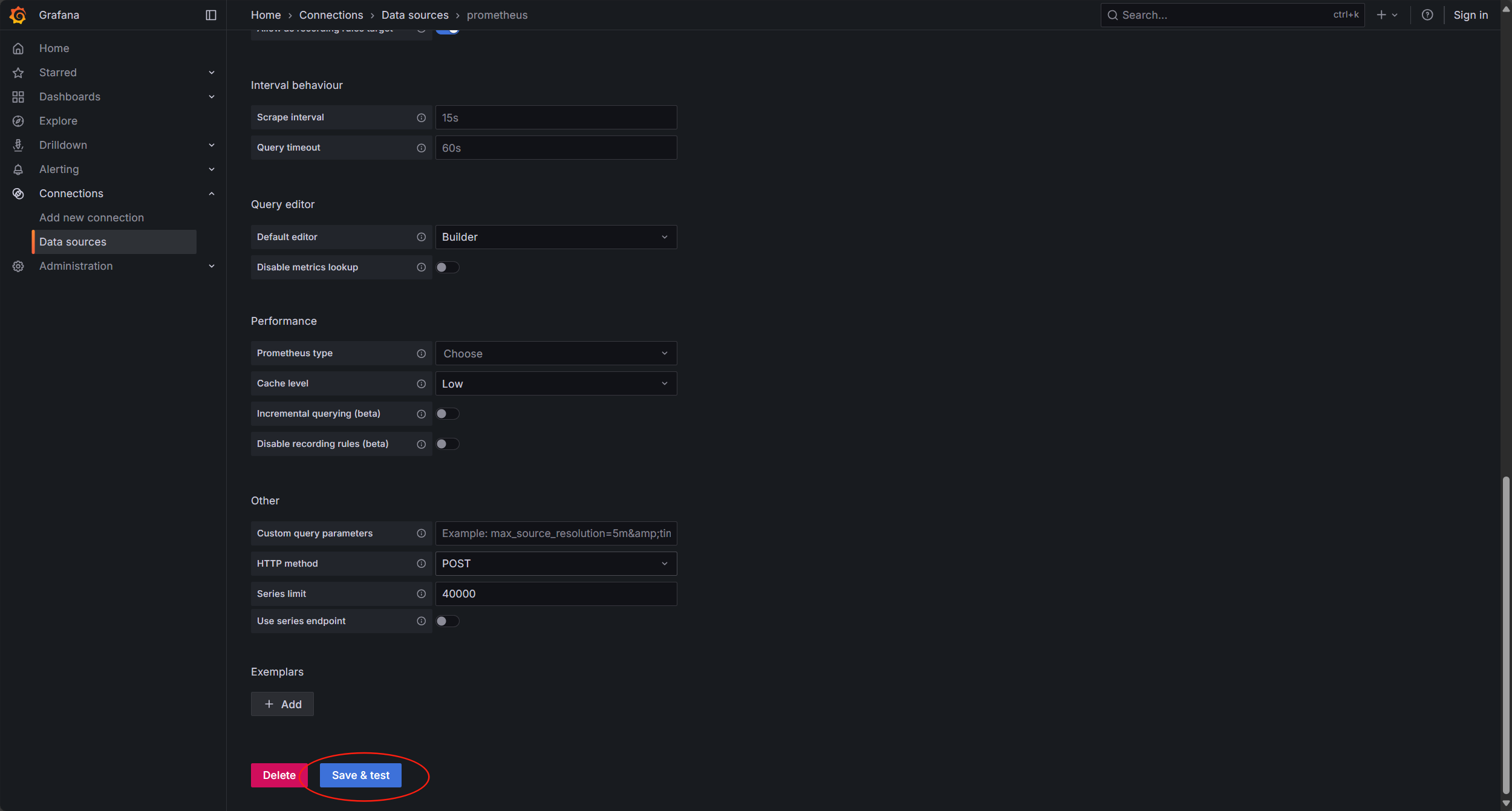Click the Starred star icon
Viewport: 1512px width, 811px height.
pos(18,73)
